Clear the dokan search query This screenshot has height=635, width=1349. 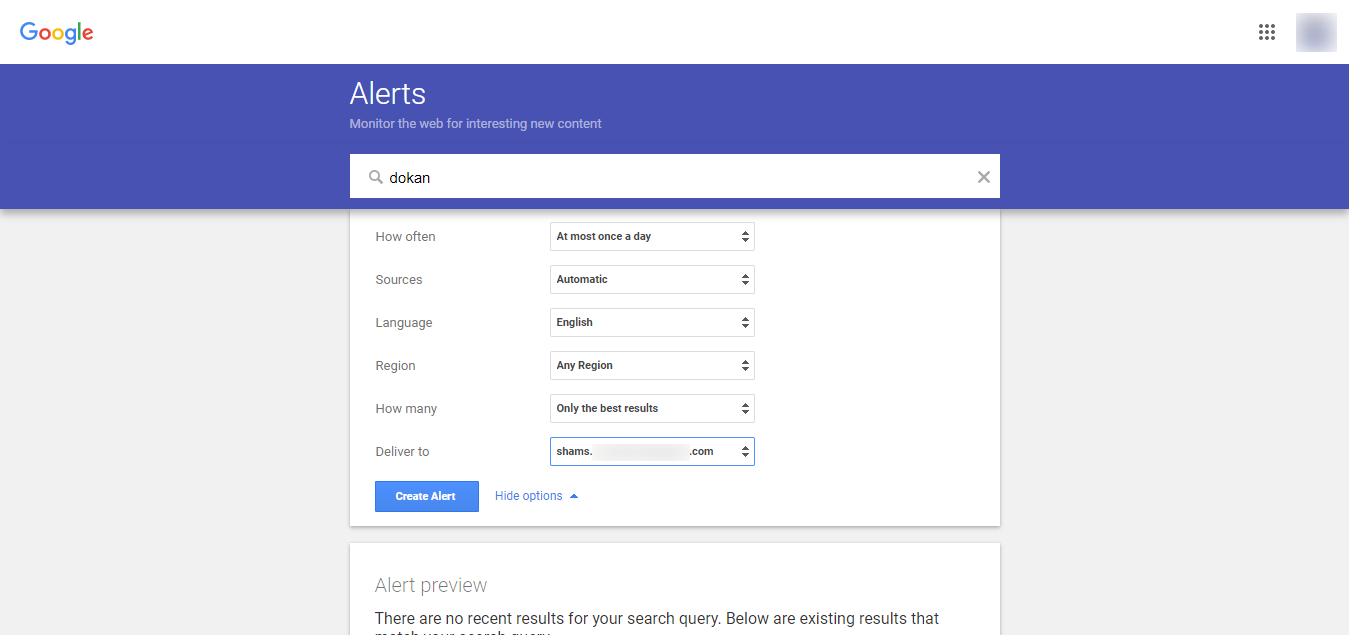click(x=983, y=177)
